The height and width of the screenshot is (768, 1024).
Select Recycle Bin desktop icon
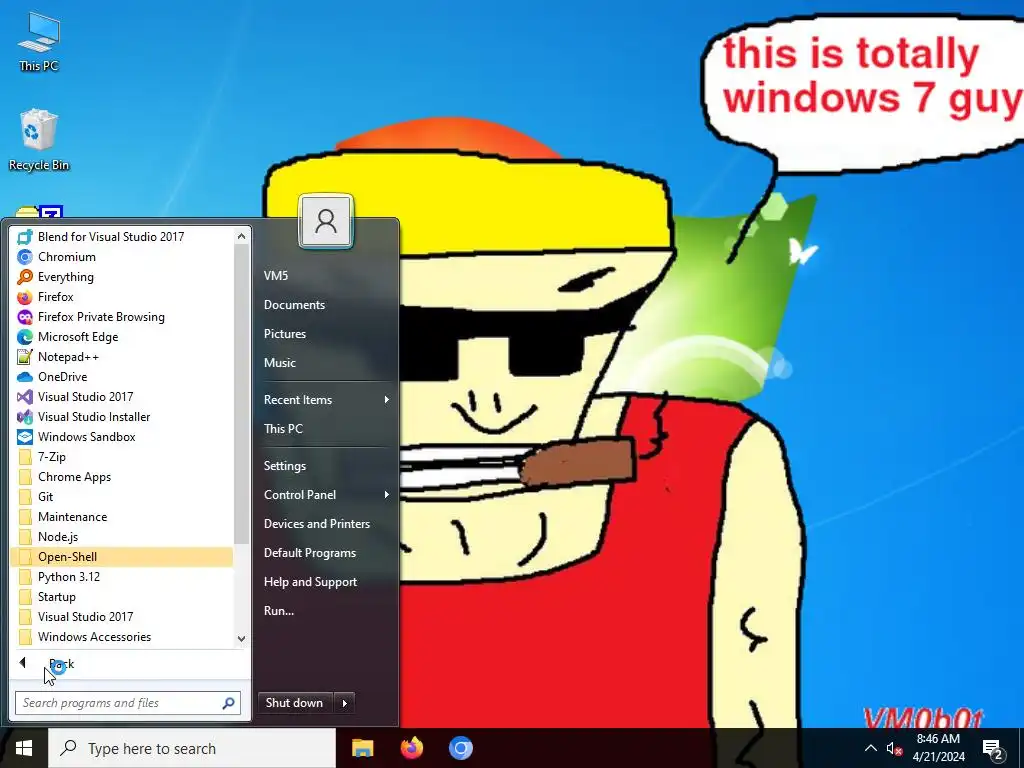pyautogui.click(x=39, y=140)
